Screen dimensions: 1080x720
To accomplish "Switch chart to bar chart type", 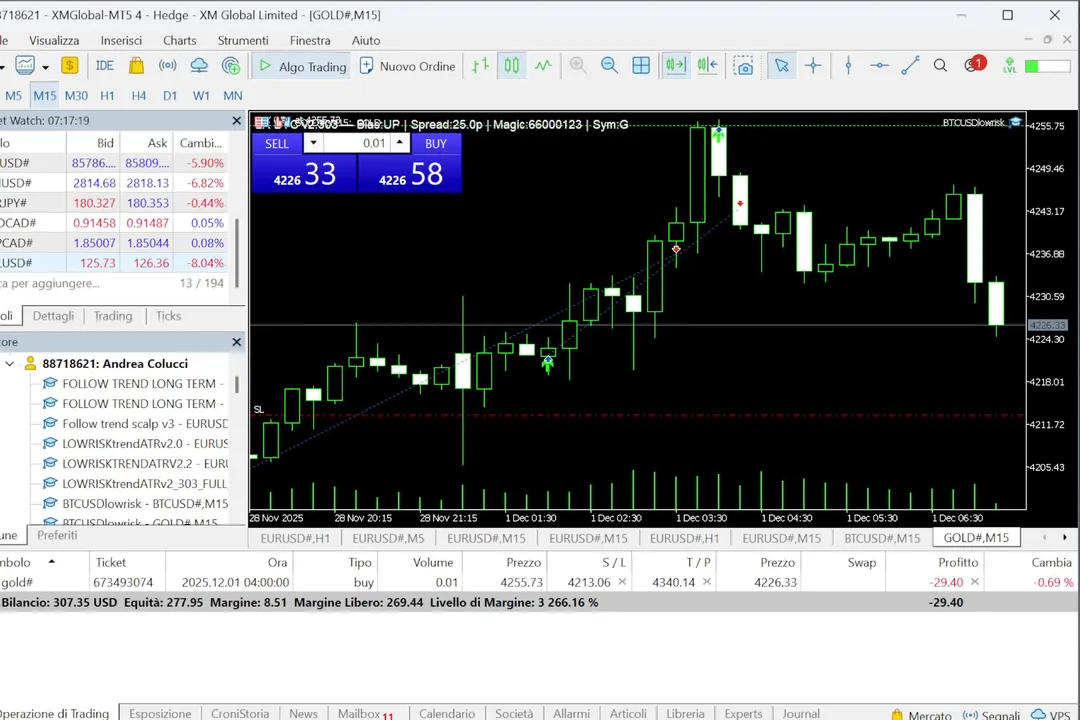I will (480, 66).
